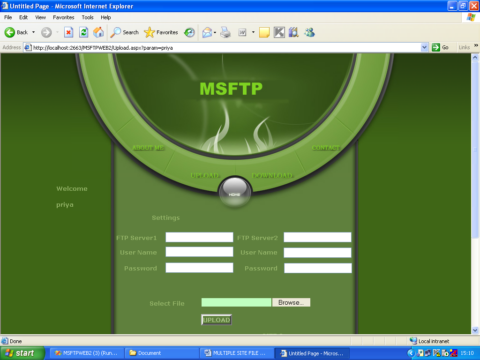480x360 pixels.
Task: Click the Local intranet zone status
Action: coord(430,341)
